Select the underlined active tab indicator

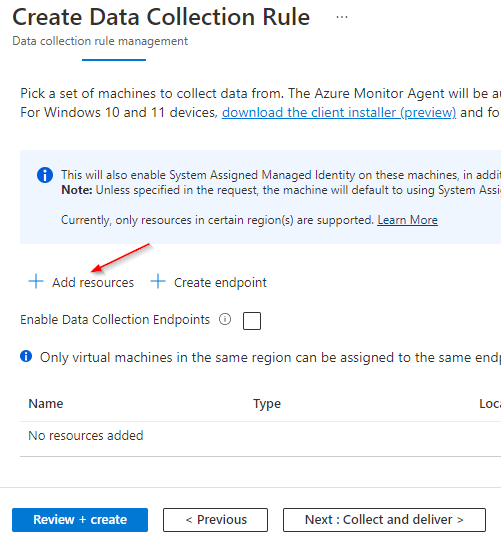click(114, 60)
